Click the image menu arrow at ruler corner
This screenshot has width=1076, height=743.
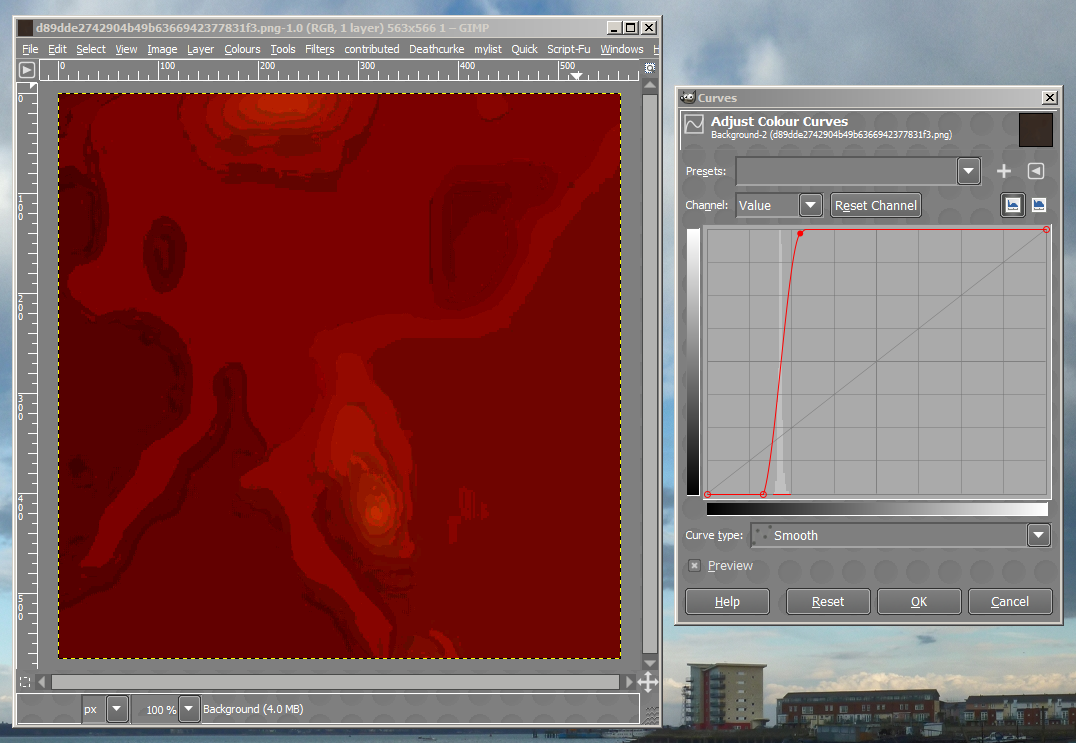click(27, 70)
